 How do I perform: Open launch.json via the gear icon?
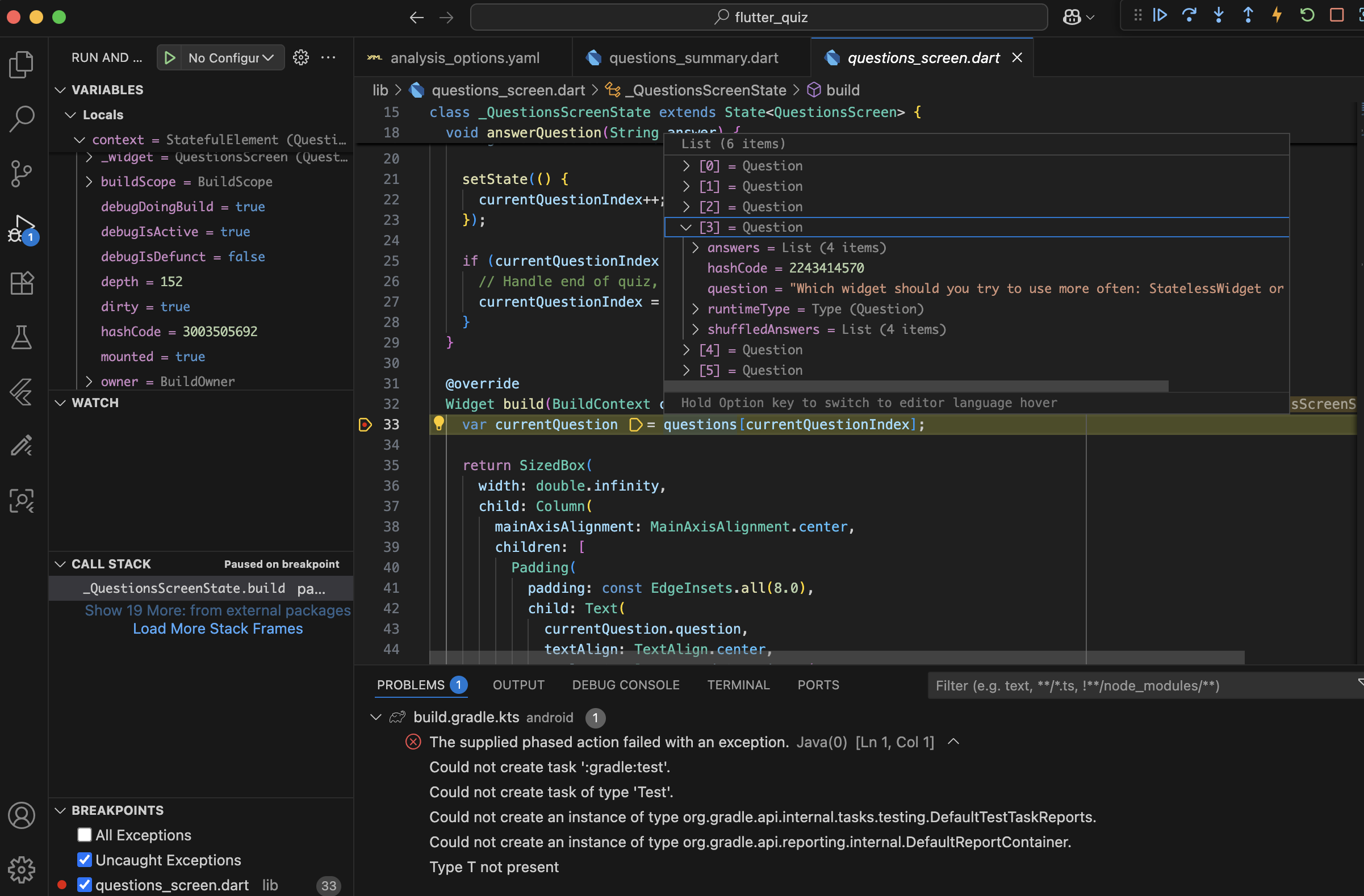pyautogui.click(x=301, y=57)
